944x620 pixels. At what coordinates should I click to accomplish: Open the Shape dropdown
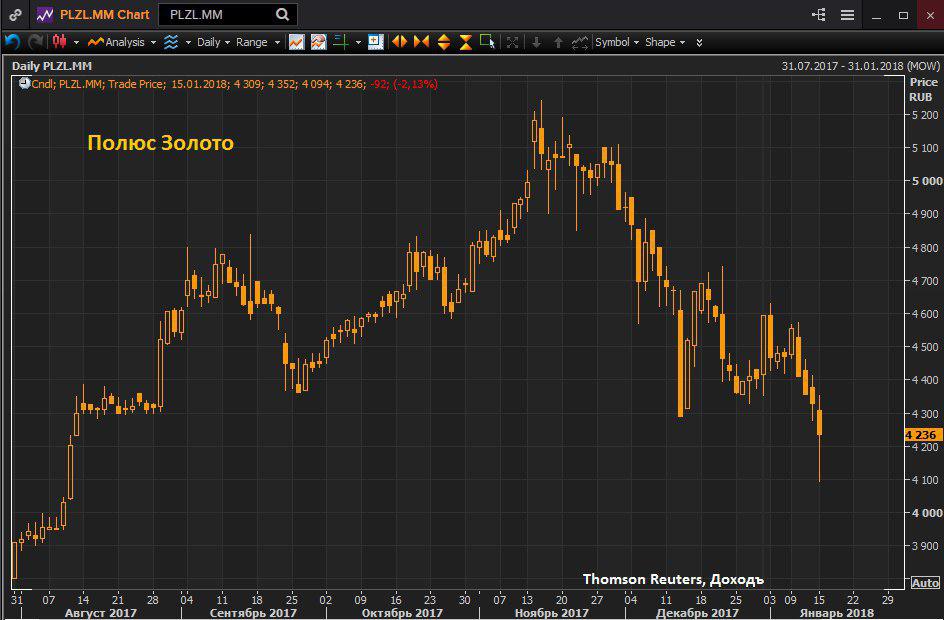(665, 42)
